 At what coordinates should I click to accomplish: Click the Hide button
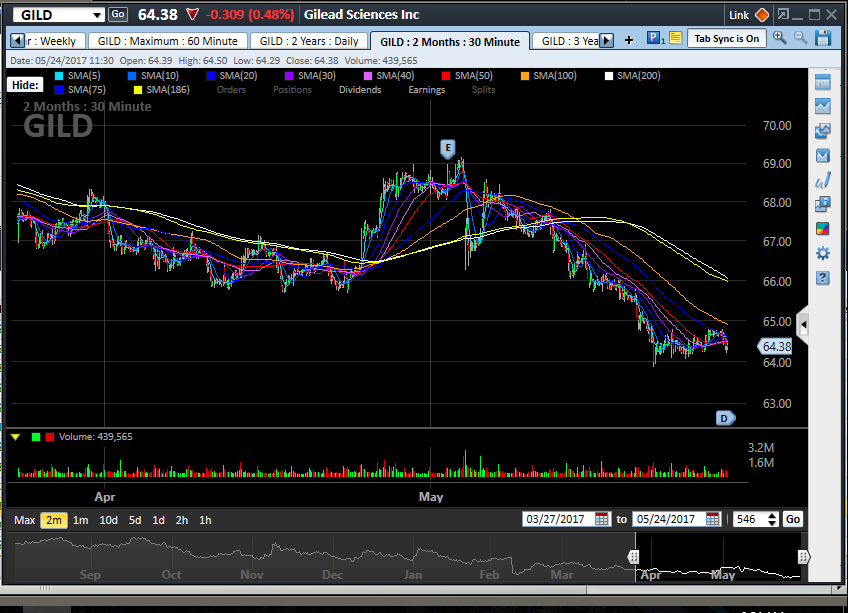tap(25, 85)
